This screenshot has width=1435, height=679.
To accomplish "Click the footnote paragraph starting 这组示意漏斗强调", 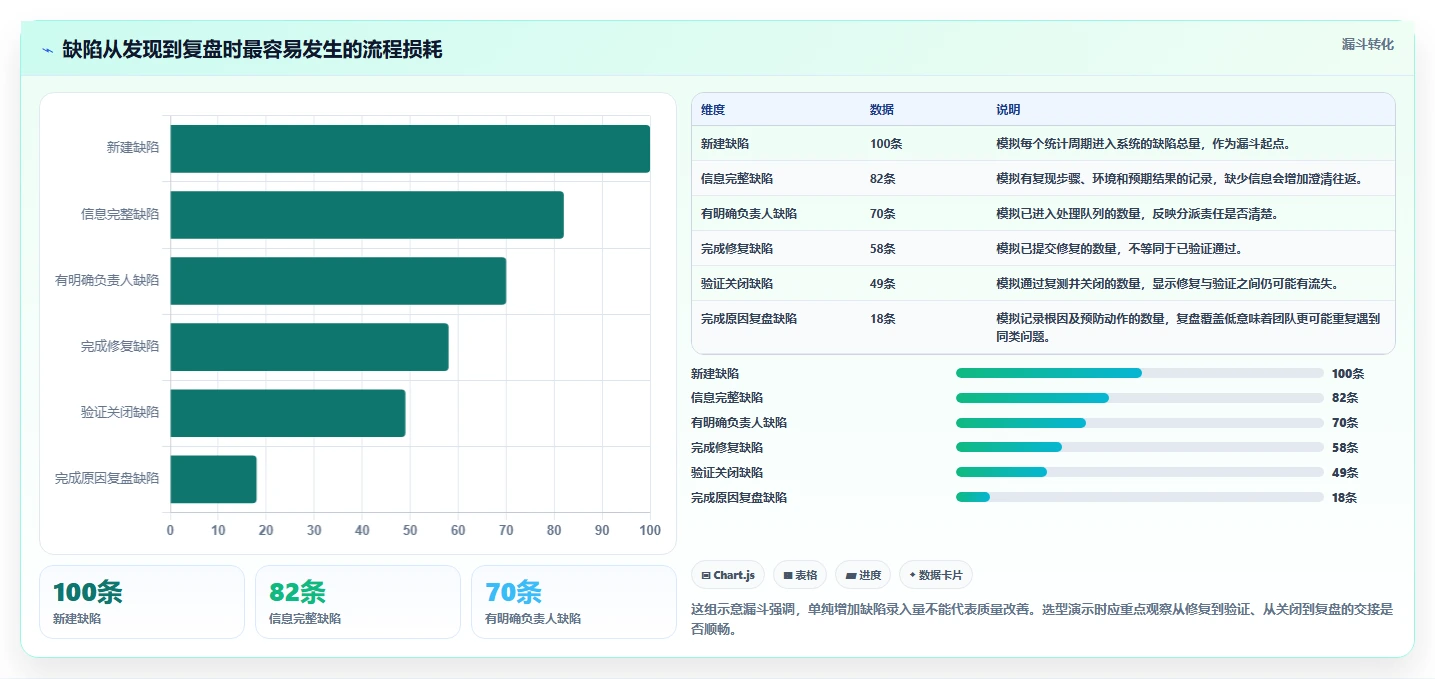I will click(x=1042, y=619).
